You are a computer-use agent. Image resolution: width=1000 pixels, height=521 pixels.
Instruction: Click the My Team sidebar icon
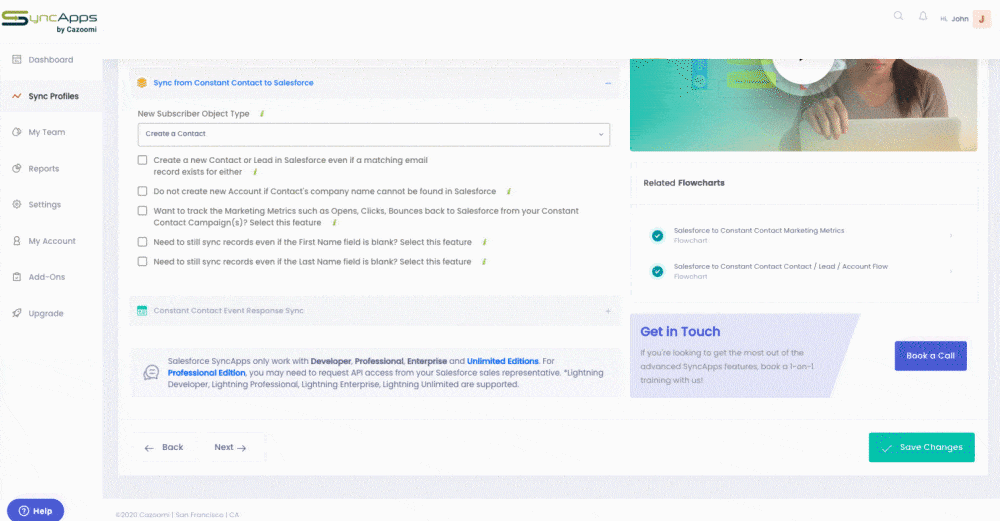tap(17, 132)
